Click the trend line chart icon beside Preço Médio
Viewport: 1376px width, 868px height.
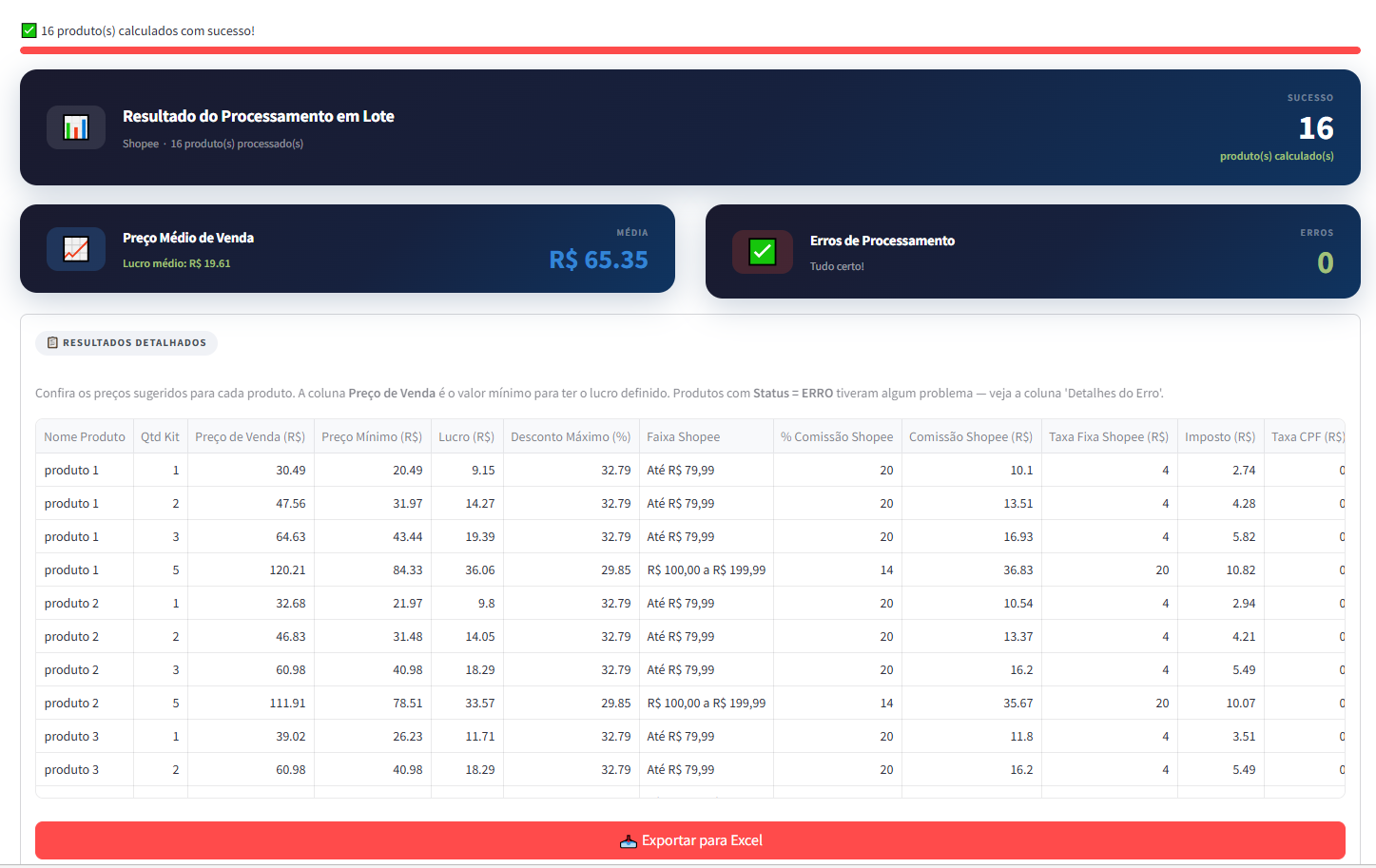tap(76, 249)
